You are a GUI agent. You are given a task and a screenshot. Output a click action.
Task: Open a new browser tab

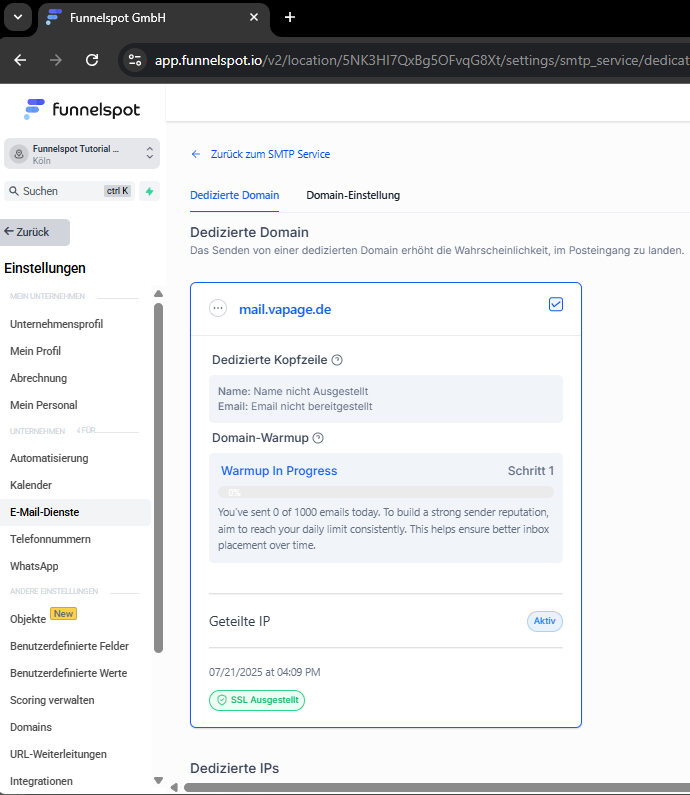290,17
